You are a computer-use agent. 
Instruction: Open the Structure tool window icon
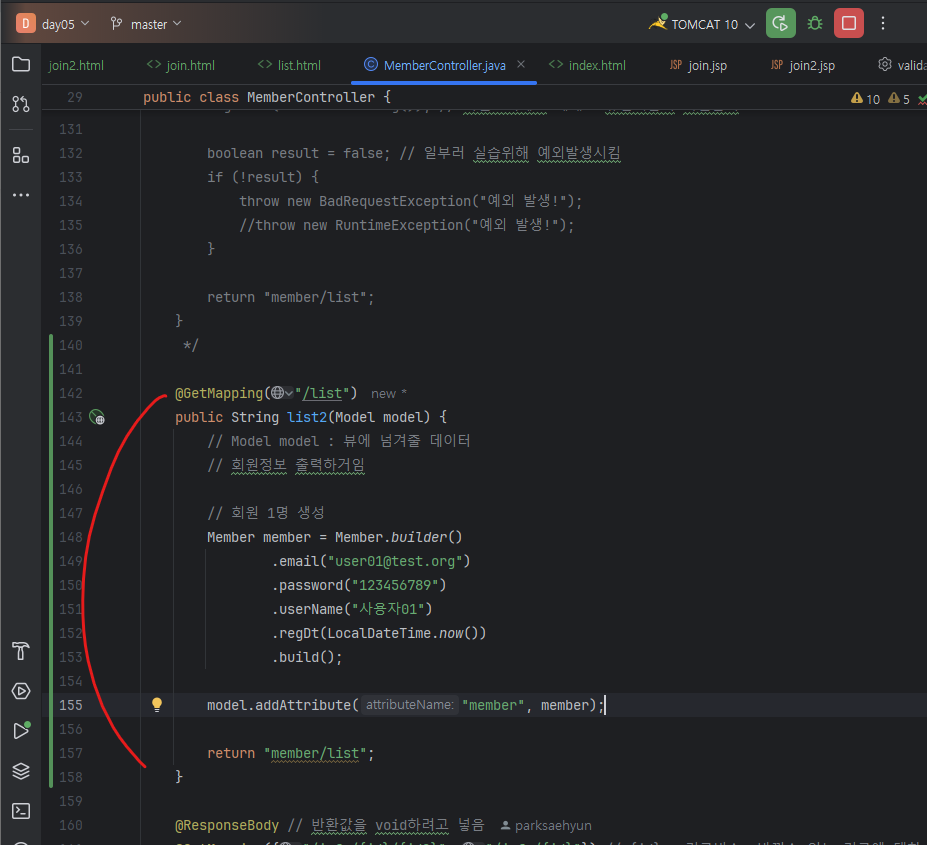tap(21, 156)
